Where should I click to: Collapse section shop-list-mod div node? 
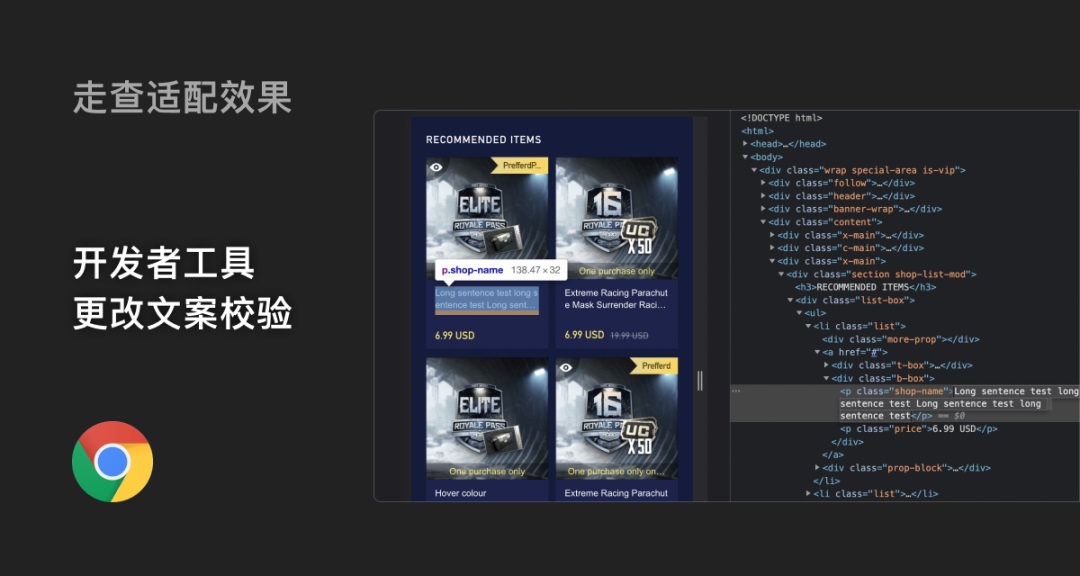tap(781, 274)
